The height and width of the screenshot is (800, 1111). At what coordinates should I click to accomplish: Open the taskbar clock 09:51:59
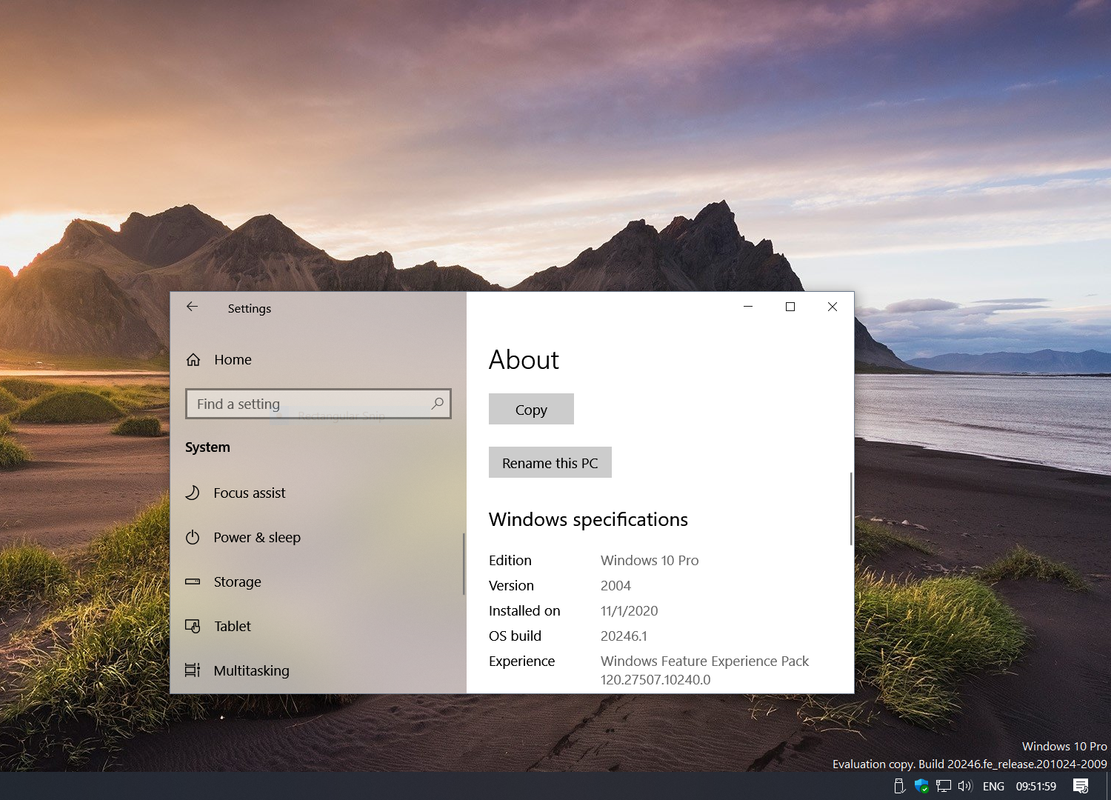tap(1036, 787)
